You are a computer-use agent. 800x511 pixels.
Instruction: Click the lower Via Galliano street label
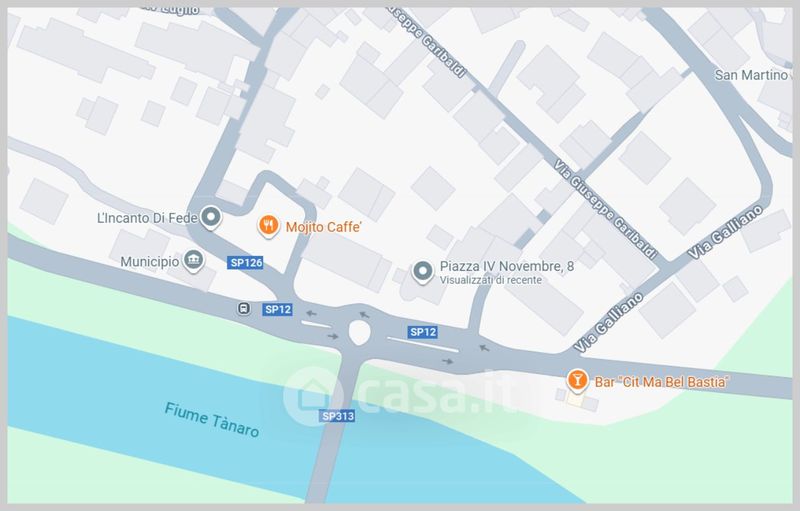[609, 322]
